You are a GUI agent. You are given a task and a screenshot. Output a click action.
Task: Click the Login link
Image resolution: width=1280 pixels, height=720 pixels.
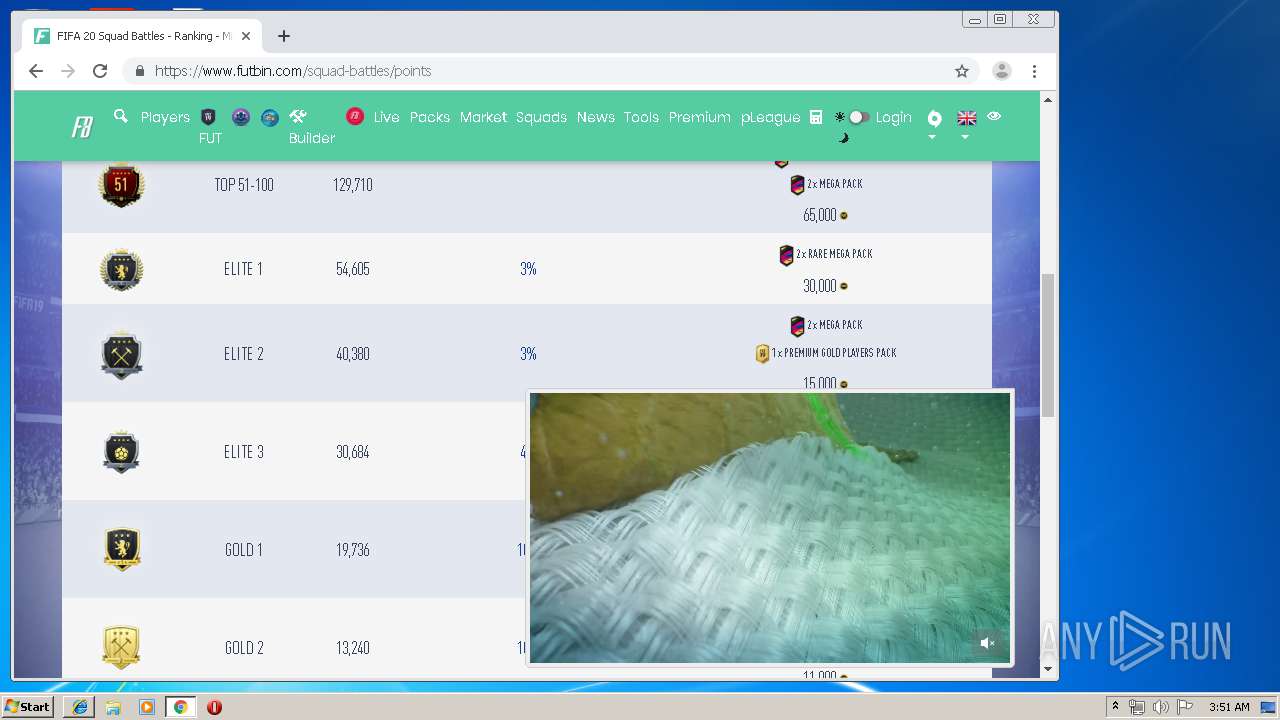[x=893, y=117]
